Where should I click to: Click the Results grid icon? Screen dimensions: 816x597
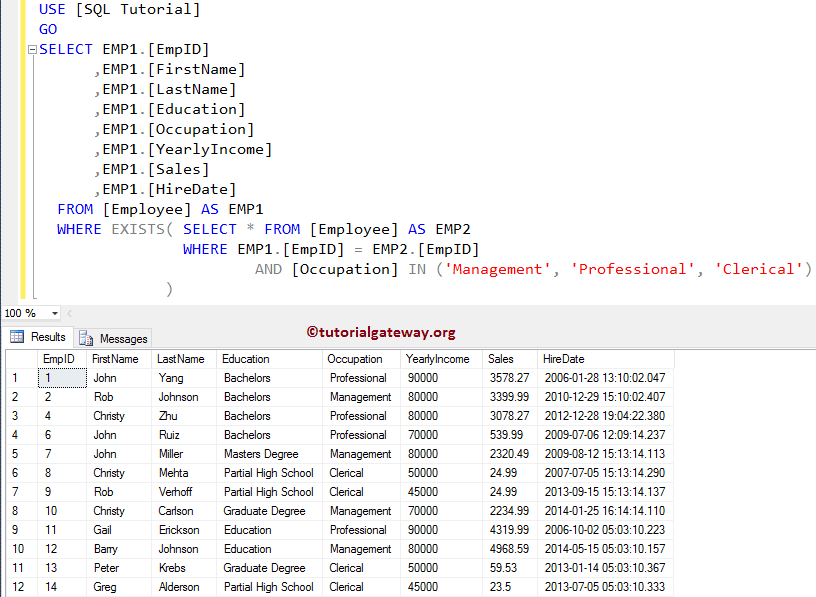click(x=18, y=337)
